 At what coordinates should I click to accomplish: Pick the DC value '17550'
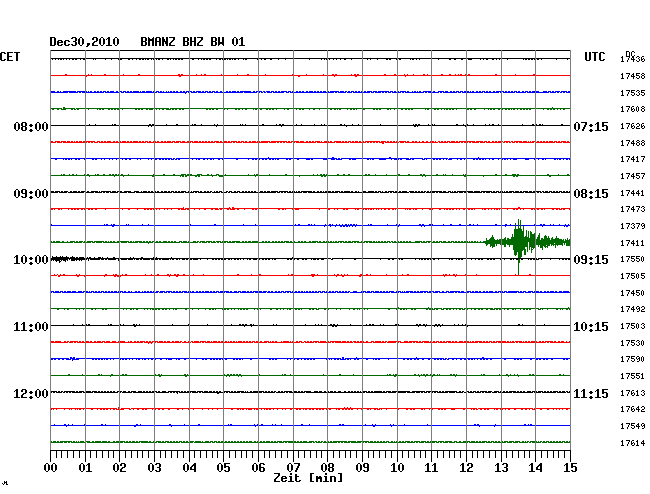[x=633, y=259]
